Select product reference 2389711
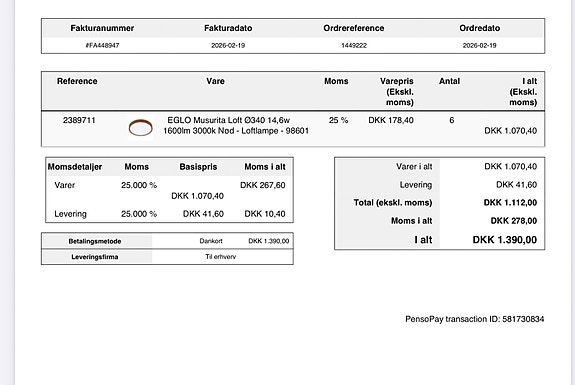Image resolution: width=575 pixels, height=385 pixels. tap(79, 120)
